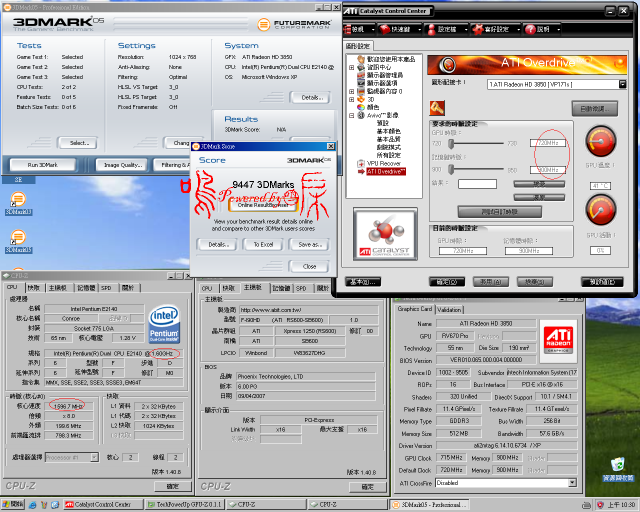Click the 基本(B)... button in Catalyst
Image resolution: width=640 pixels, height=512 pixels.
click(363, 282)
